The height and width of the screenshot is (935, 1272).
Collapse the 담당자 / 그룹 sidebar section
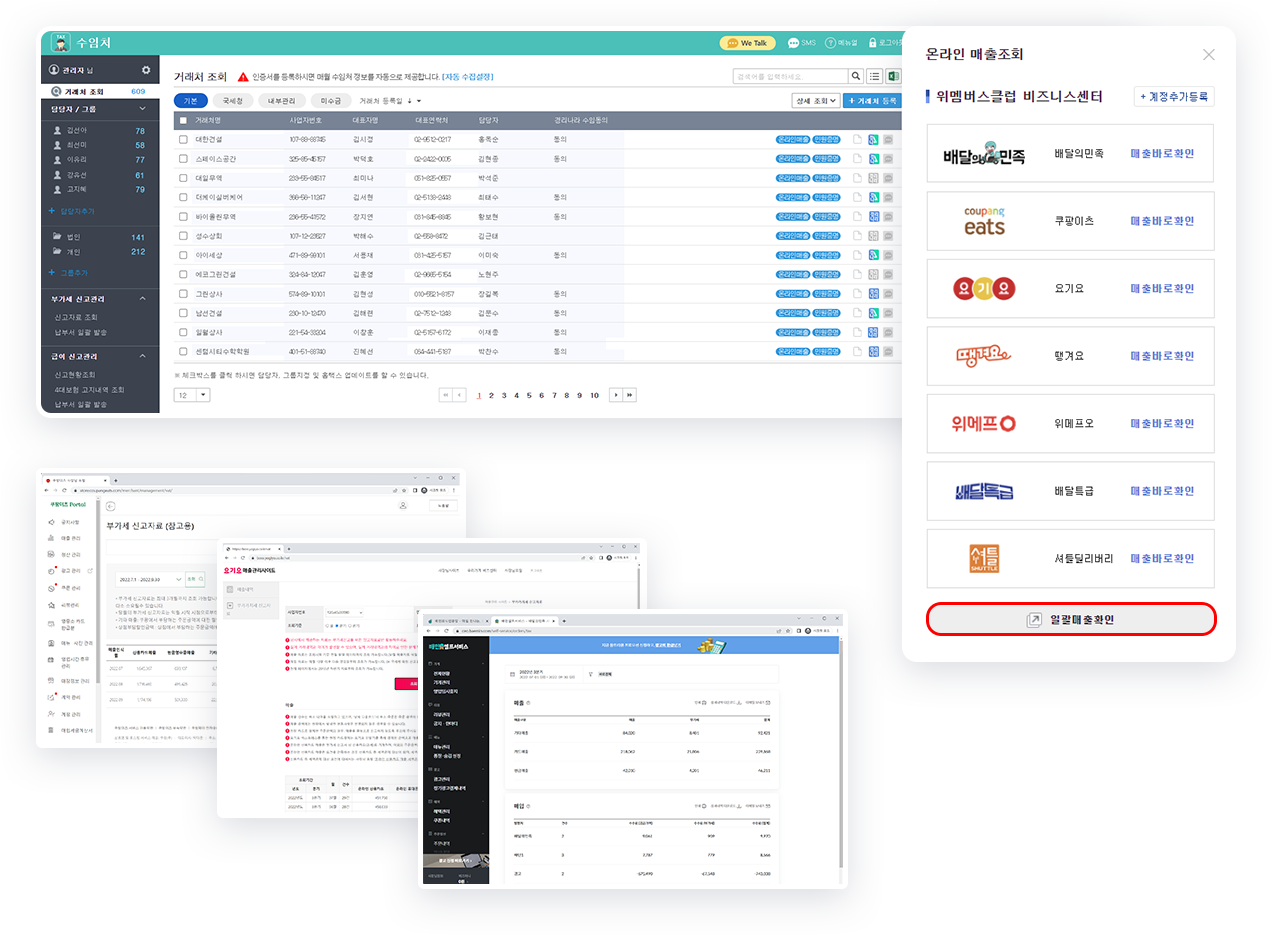[142, 108]
